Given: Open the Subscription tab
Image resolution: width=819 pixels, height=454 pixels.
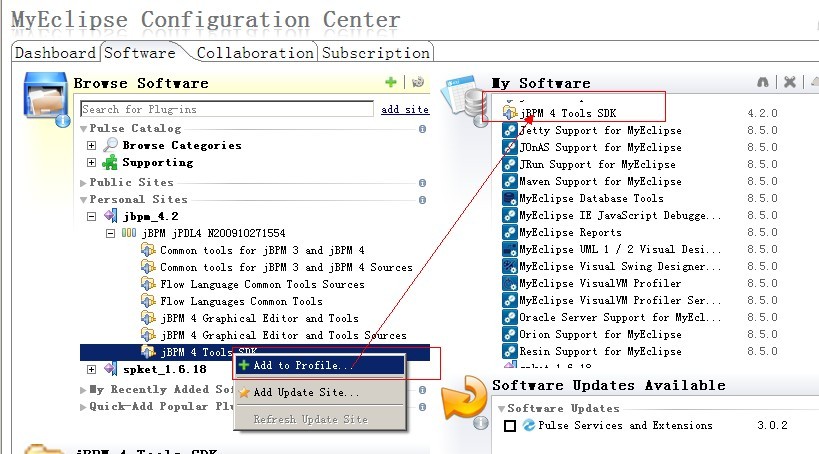Looking at the screenshot, I should [376, 53].
